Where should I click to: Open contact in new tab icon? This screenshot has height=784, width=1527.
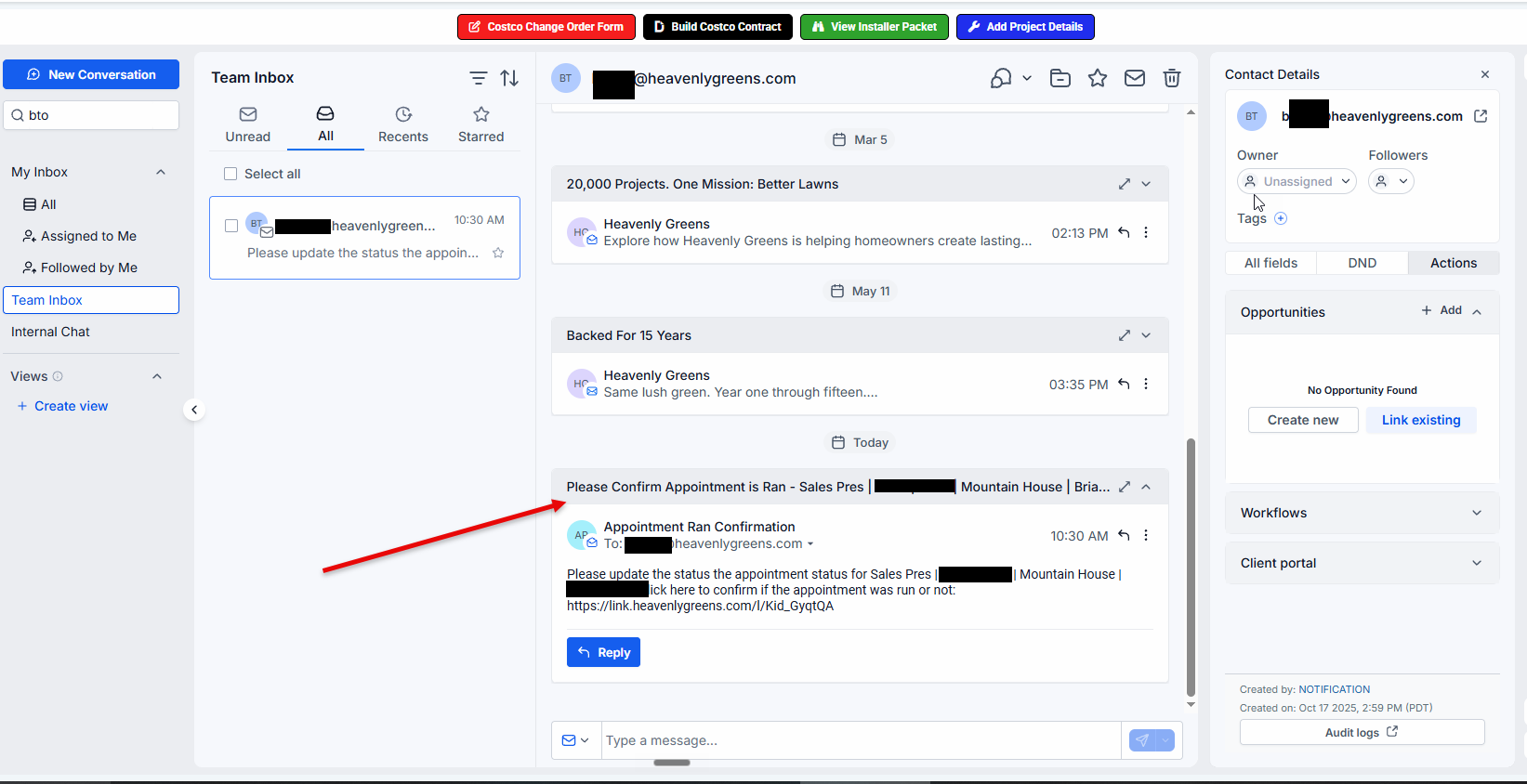click(1481, 116)
